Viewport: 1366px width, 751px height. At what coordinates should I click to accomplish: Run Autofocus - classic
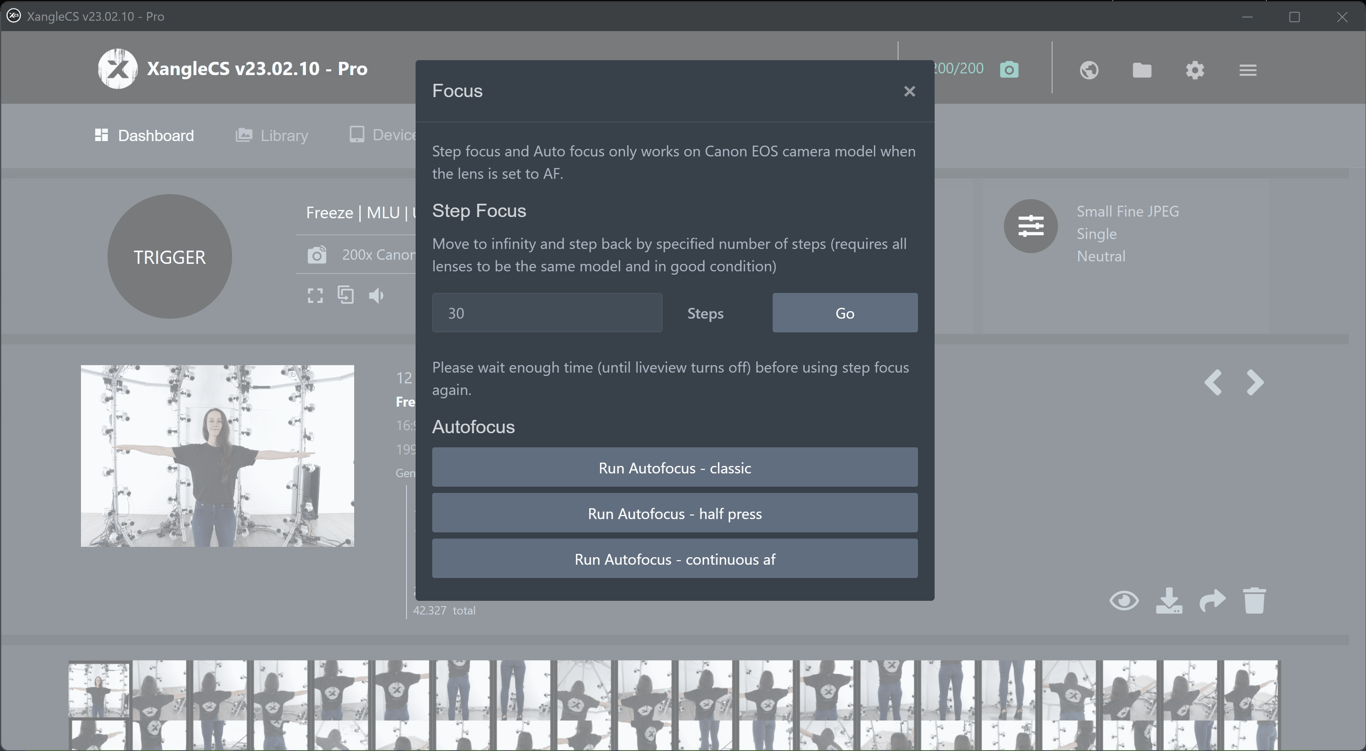click(x=675, y=468)
